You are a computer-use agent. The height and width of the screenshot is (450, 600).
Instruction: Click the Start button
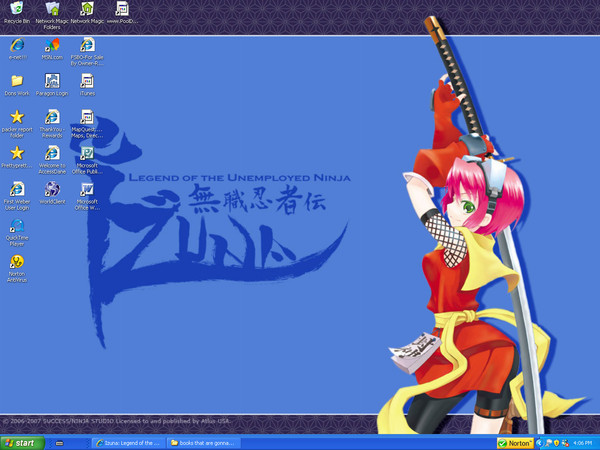pos(22,443)
